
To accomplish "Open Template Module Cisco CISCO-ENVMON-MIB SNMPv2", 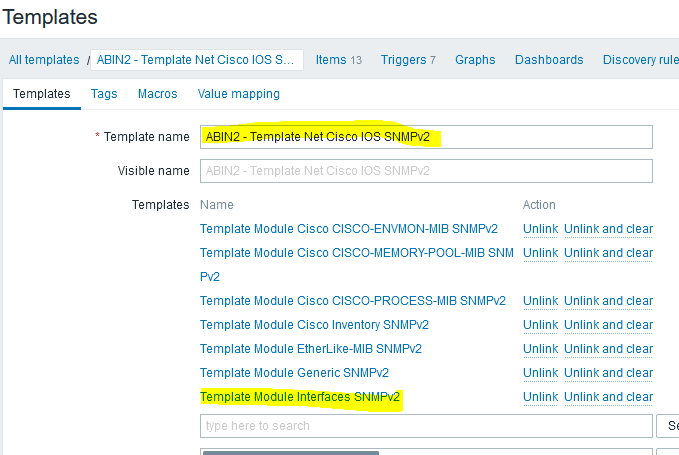I will coord(349,229).
